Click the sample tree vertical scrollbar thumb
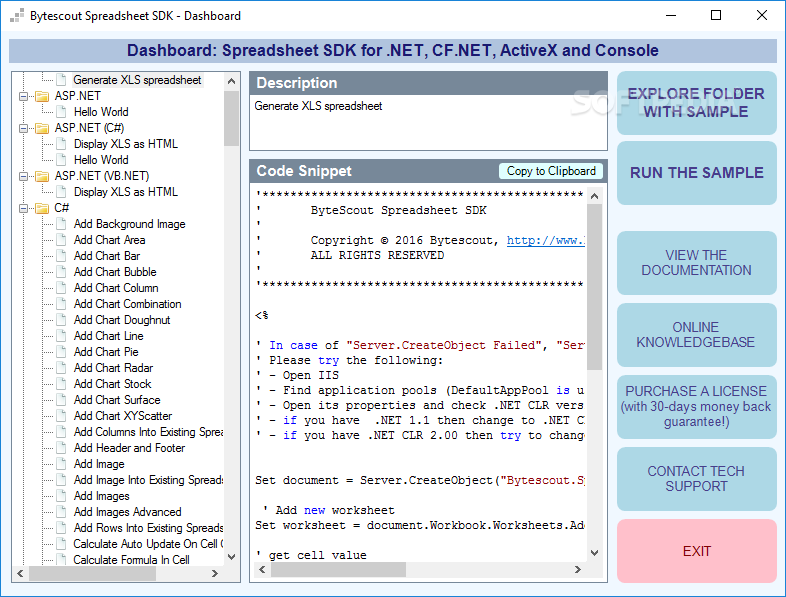Image resolution: width=786 pixels, height=597 pixels. [x=231, y=117]
